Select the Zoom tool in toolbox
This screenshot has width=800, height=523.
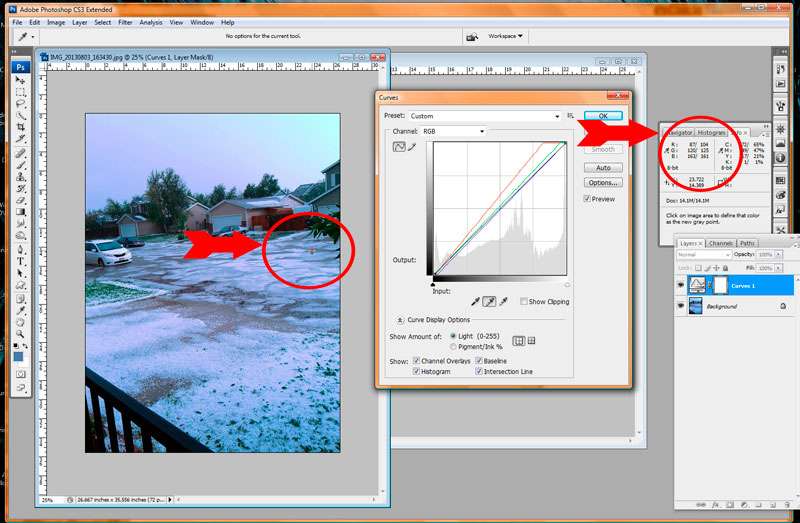20,334
